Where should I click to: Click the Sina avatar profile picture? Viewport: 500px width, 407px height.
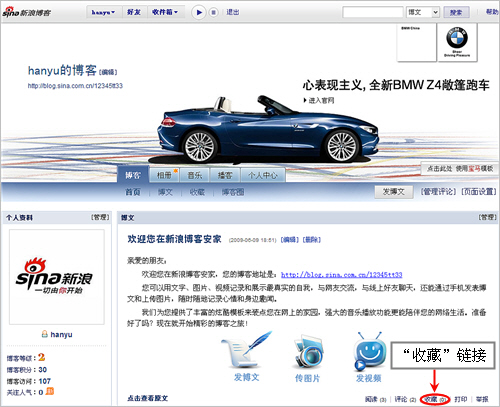pos(57,277)
